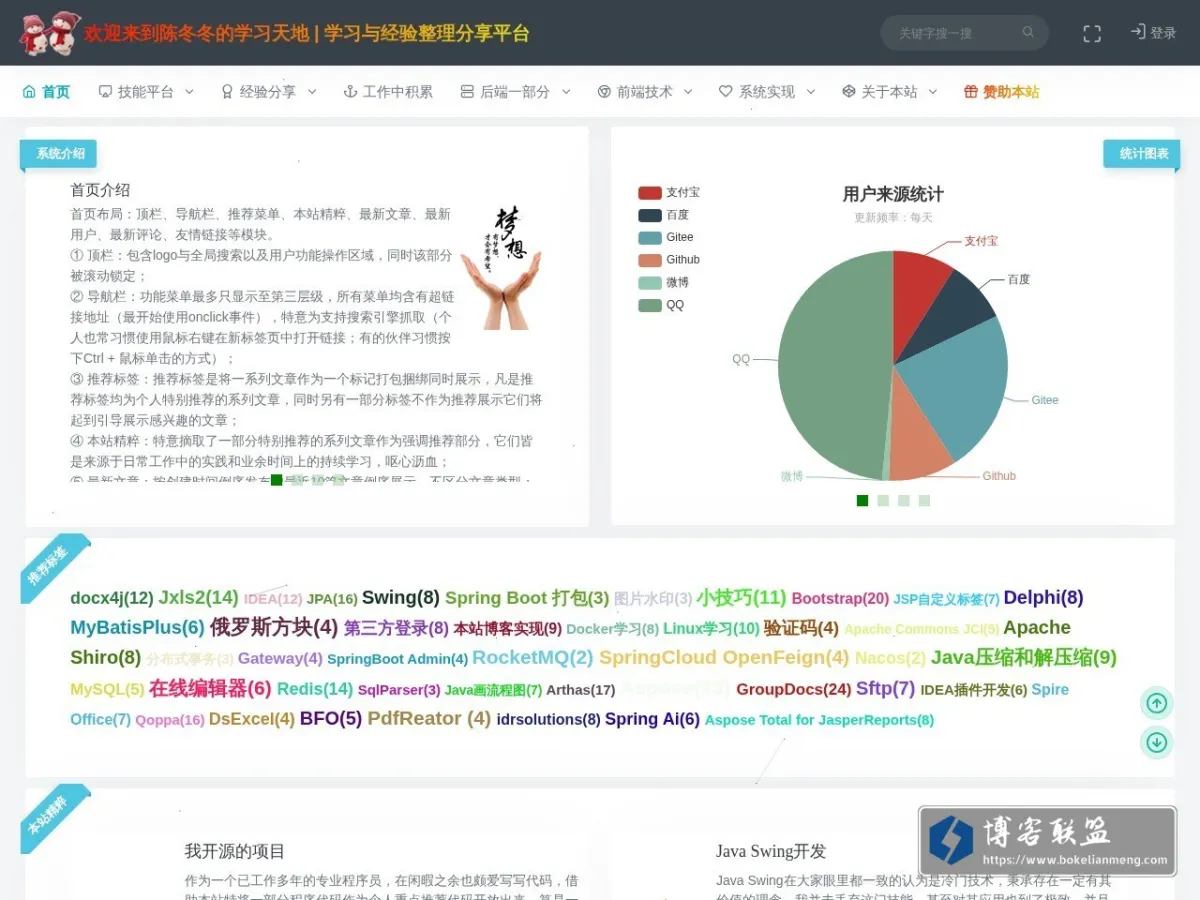Screen dimensions: 1200x900
Task: Toggle Gitee legend color swatch
Action: point(650,238)
